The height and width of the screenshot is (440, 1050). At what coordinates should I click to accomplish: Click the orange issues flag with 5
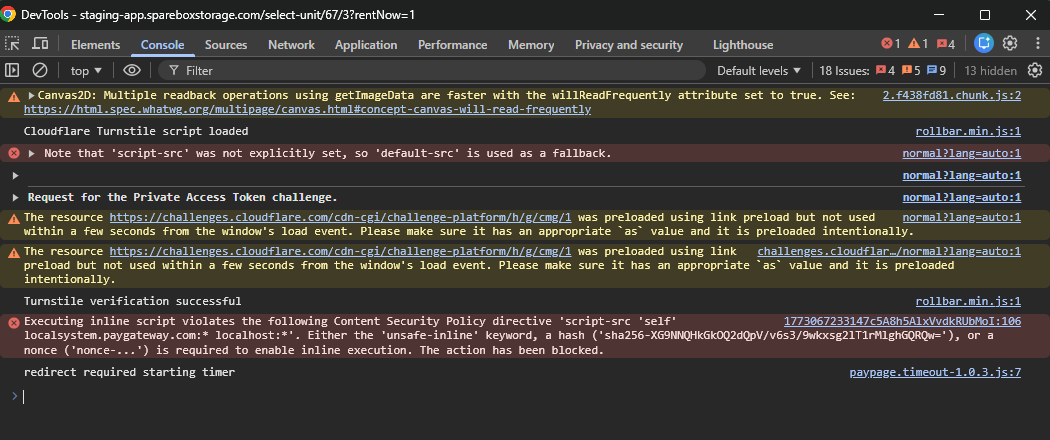[911, 70]
